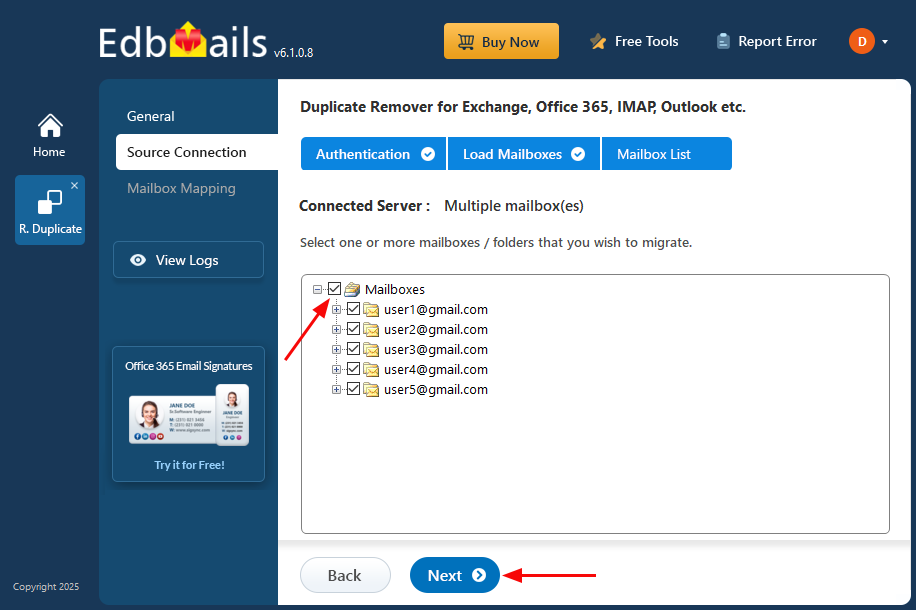
Task: Toggle the user5@gmail.com checkbox
Action: pos(353,389)
